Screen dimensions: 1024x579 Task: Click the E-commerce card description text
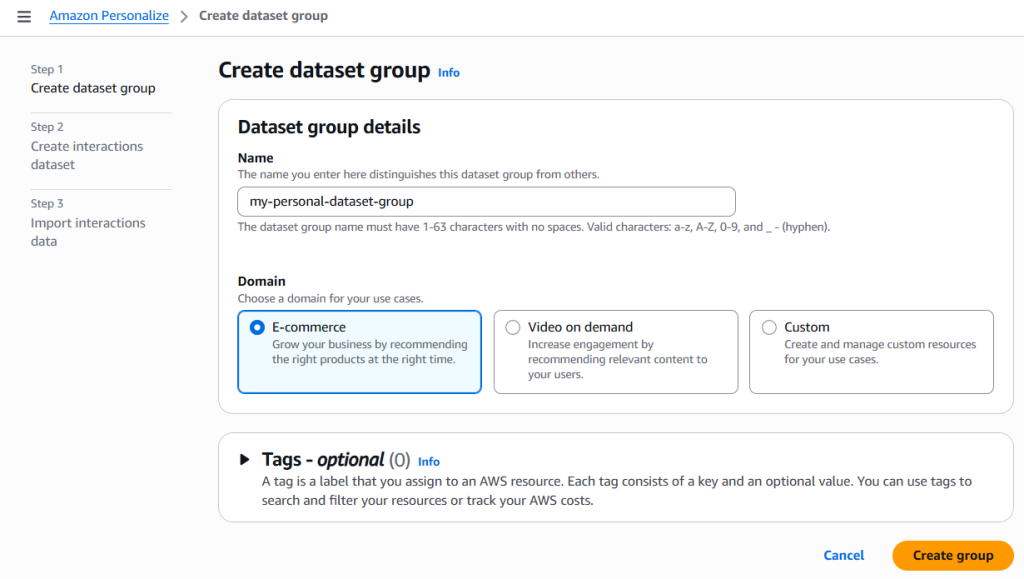pyautogui.click(x=370, y=352)
